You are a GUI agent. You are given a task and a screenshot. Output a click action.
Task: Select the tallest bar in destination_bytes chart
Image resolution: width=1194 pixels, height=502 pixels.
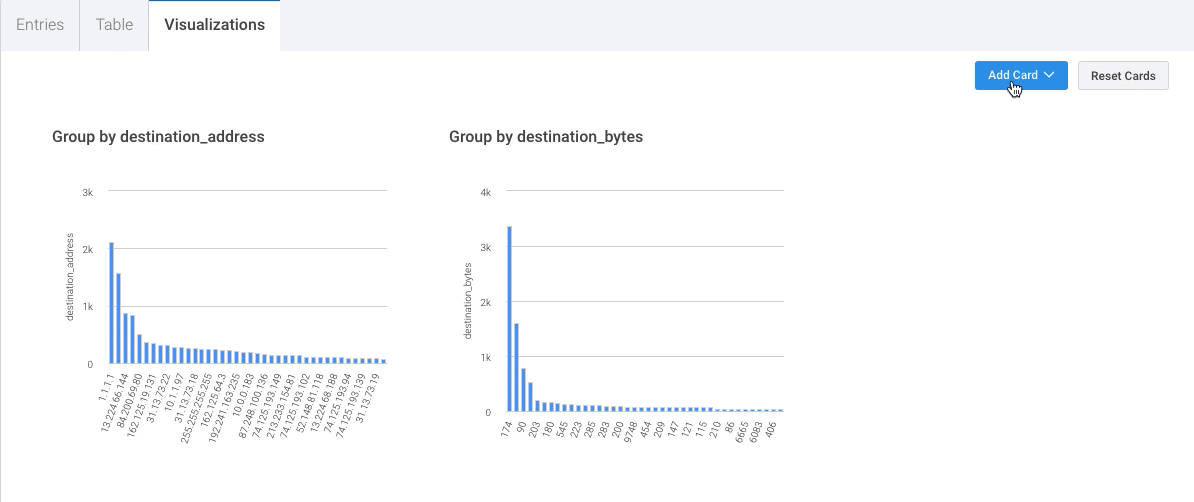509,318
